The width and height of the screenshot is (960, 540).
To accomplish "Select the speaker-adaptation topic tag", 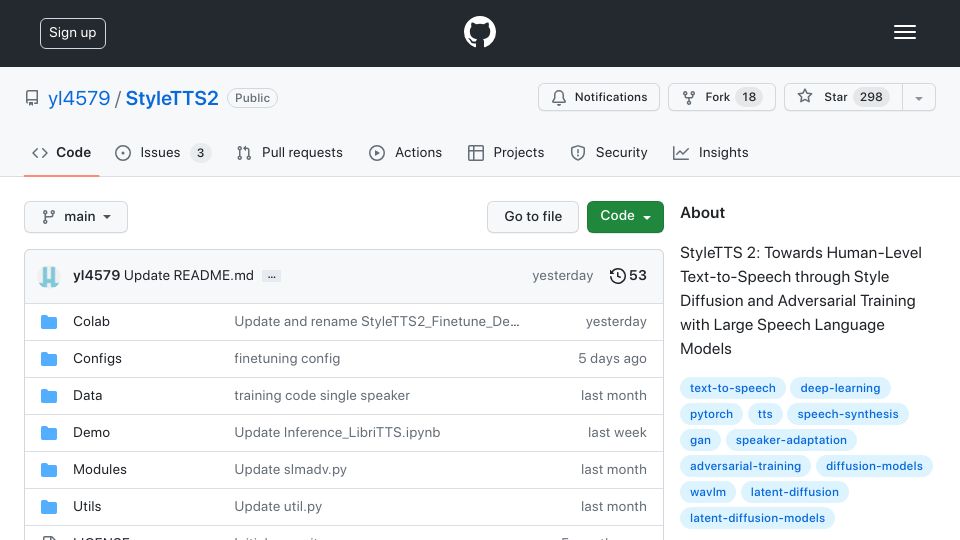I will tap(791, 440).
